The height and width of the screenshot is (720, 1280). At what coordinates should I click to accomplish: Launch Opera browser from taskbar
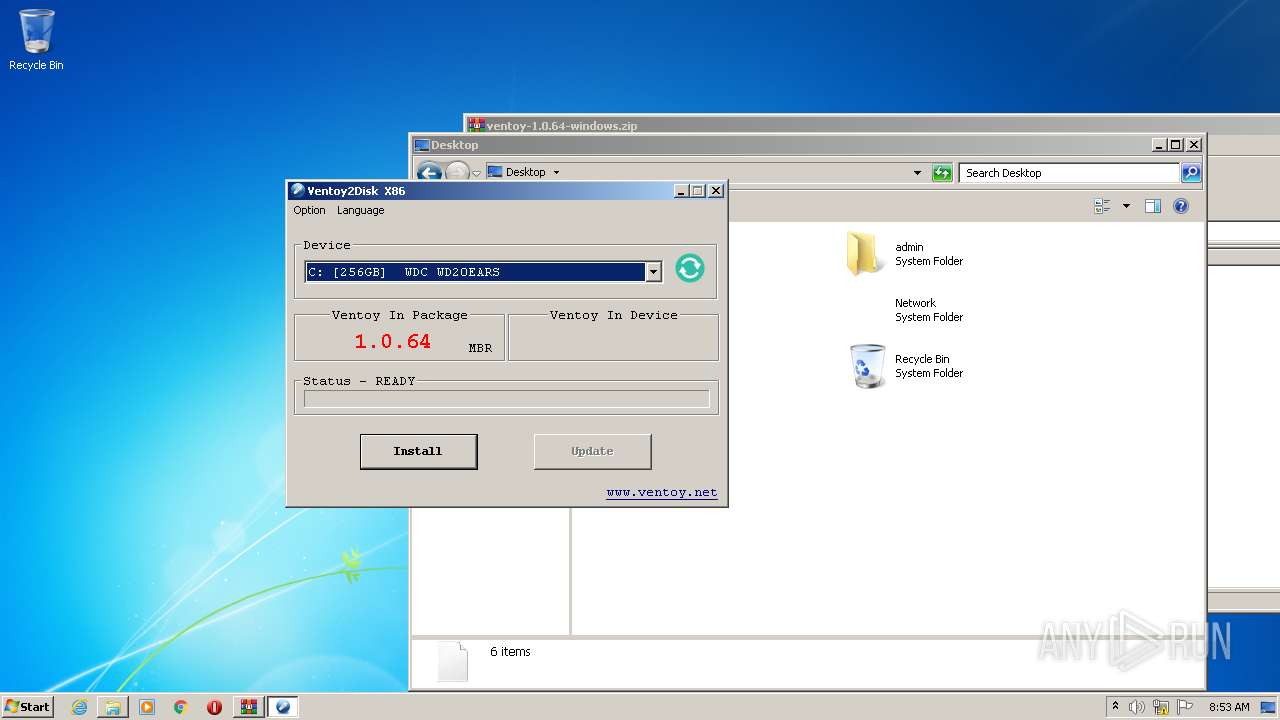[214, 707]
